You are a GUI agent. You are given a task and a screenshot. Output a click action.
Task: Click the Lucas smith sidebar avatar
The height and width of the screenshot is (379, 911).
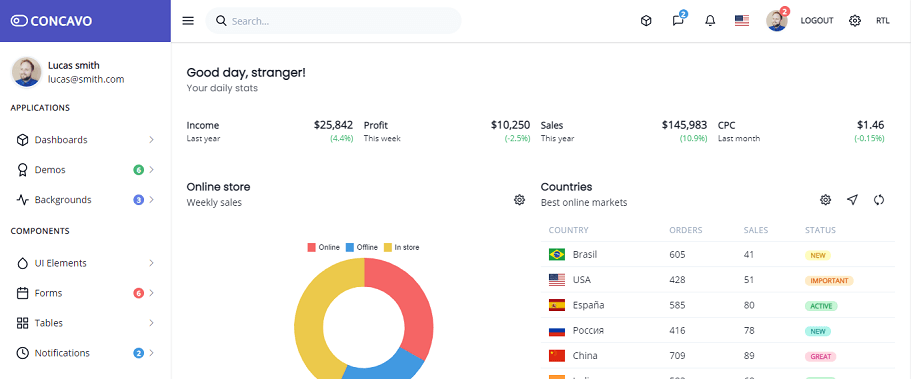[x=26, y=72]
